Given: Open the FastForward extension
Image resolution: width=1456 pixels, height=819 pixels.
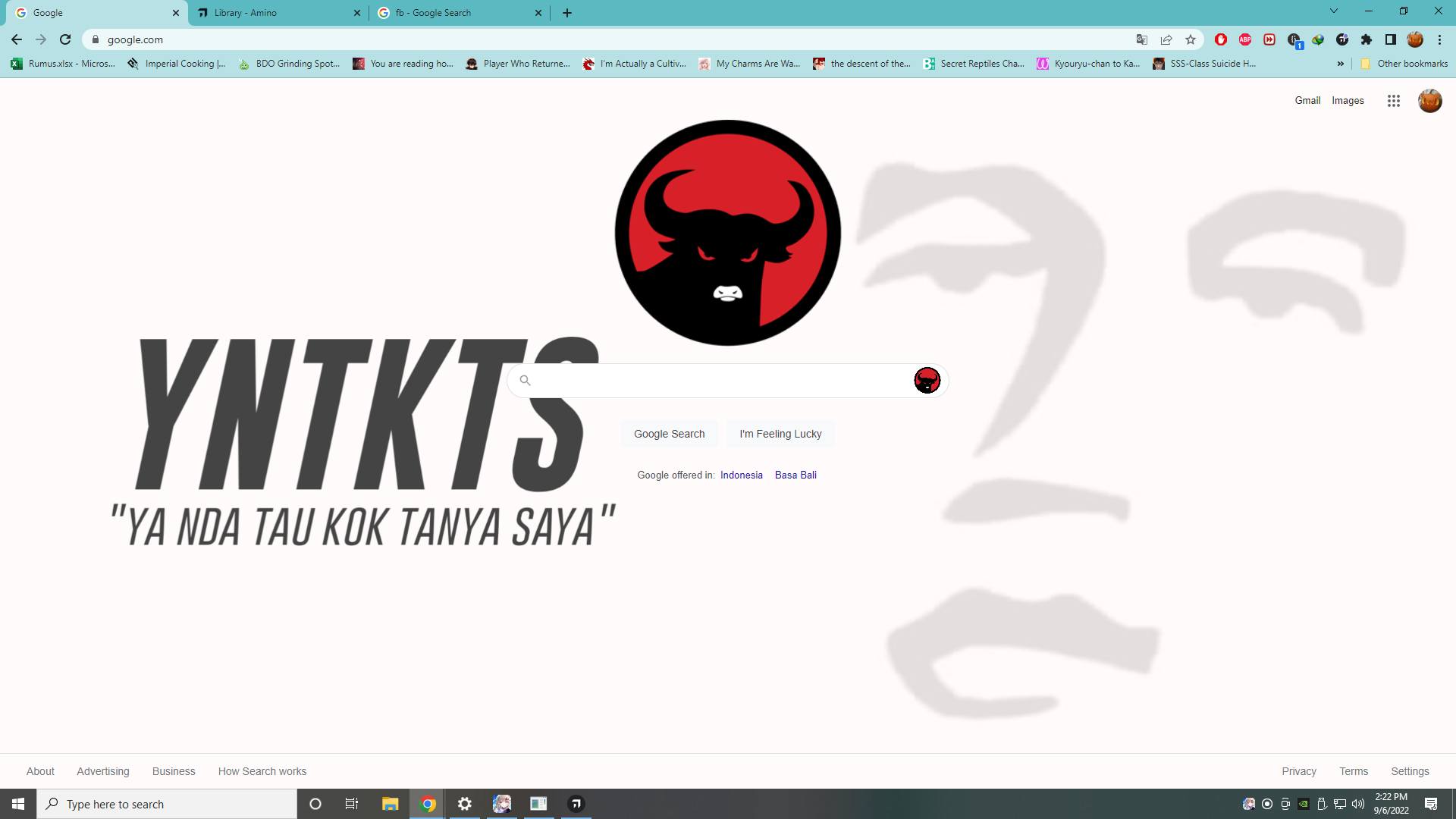Looking at the screenshot, I should 1269,39.
